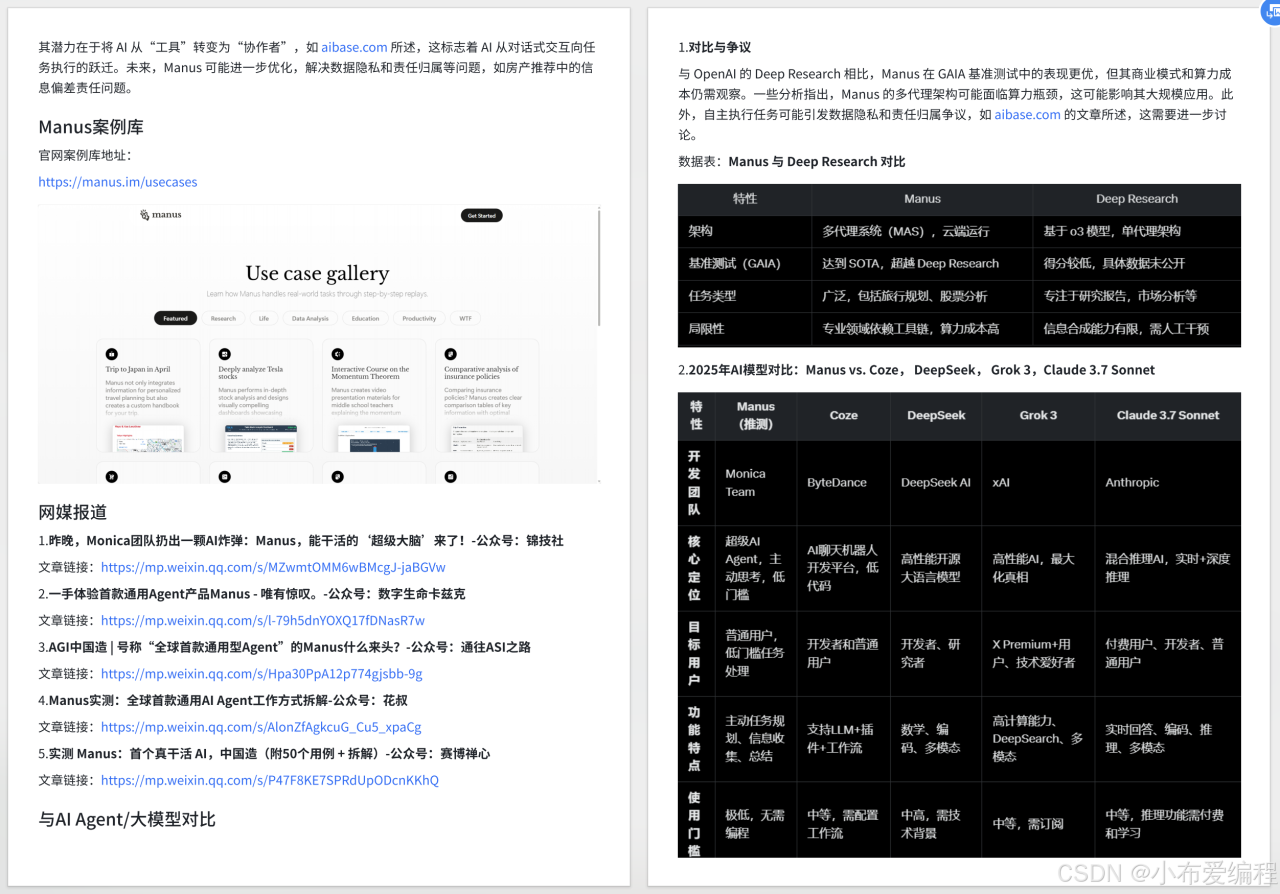Click the '混合推理AI，实时+深度推理' cell

click(1168, 568)
